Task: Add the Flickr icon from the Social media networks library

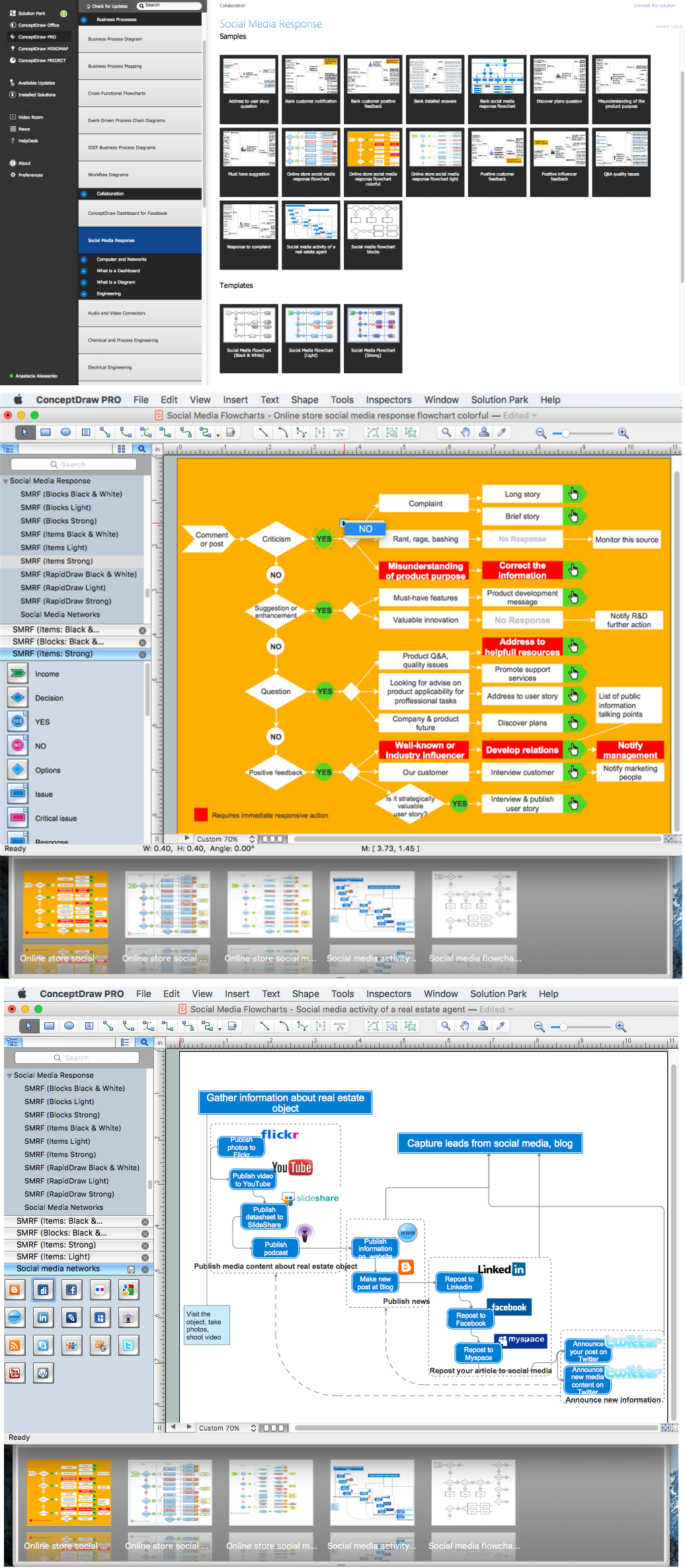Action: click(100, 1289)
